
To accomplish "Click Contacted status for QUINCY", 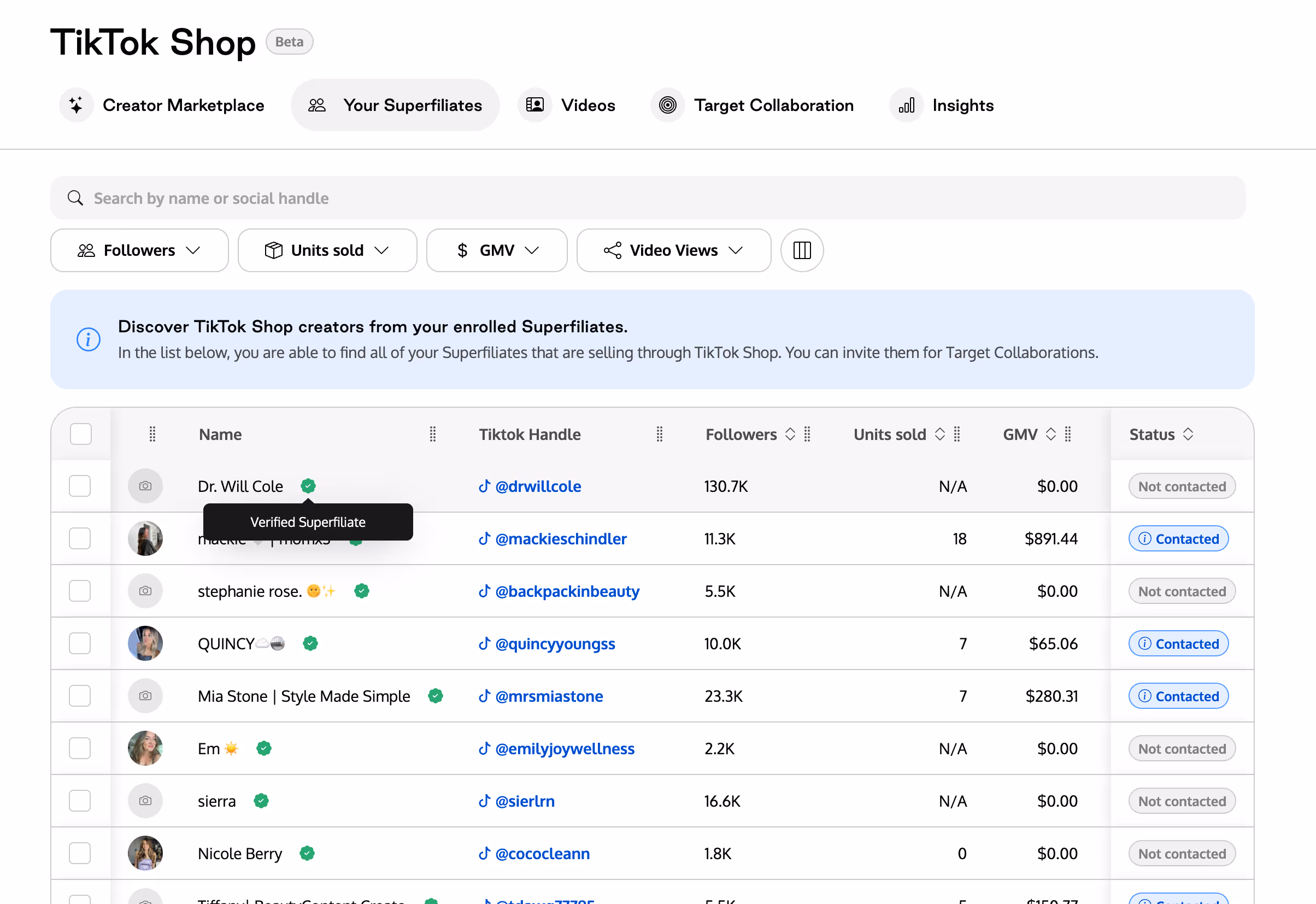I will tap(1178, 643).
